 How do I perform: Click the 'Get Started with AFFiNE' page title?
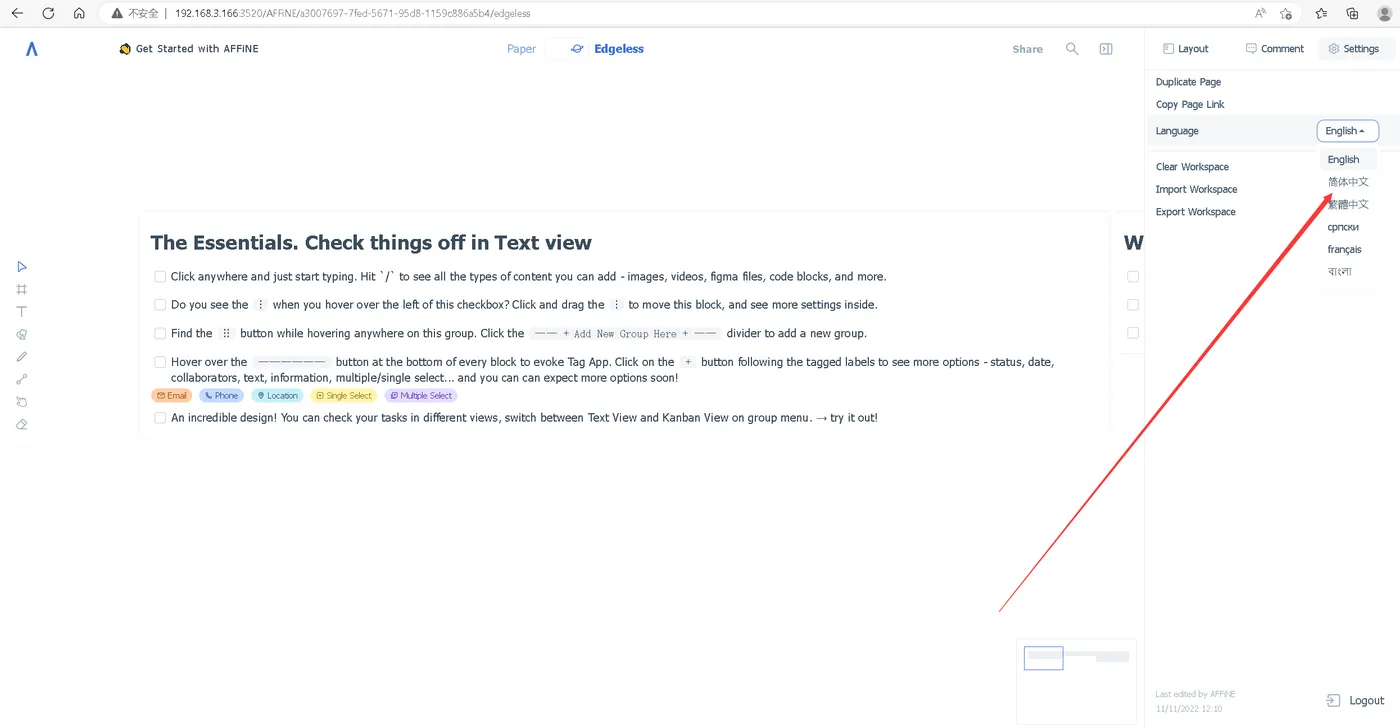click(x=197, y=49)
